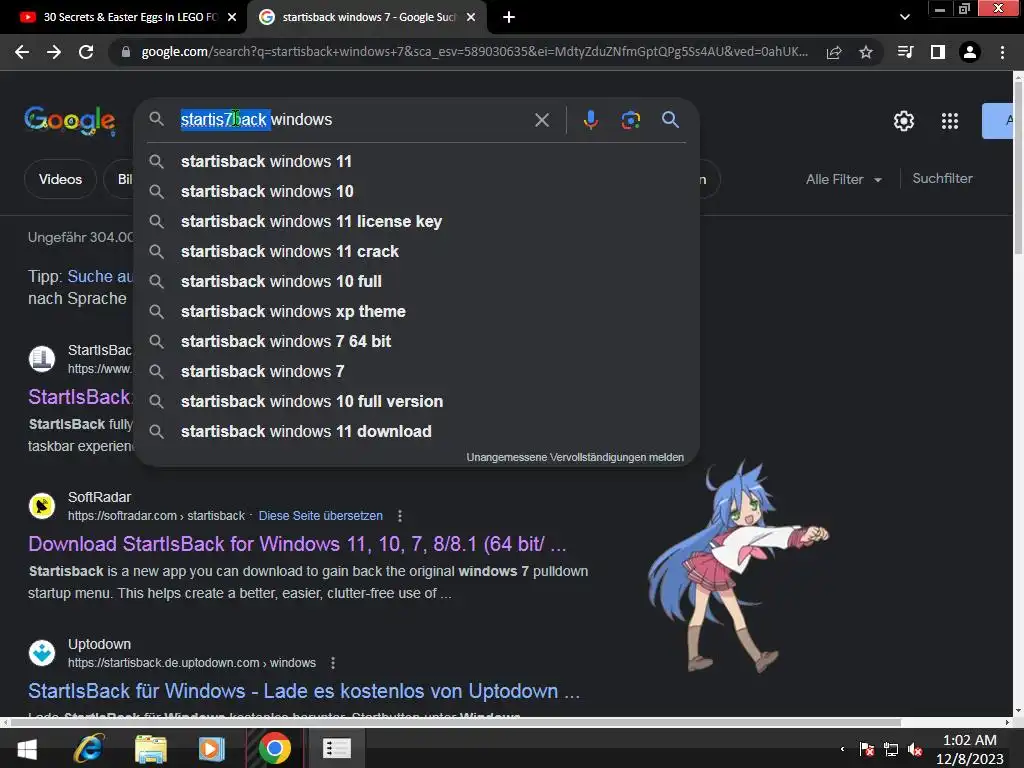Switch to Chrome in the taskbar

coord(274,748)
